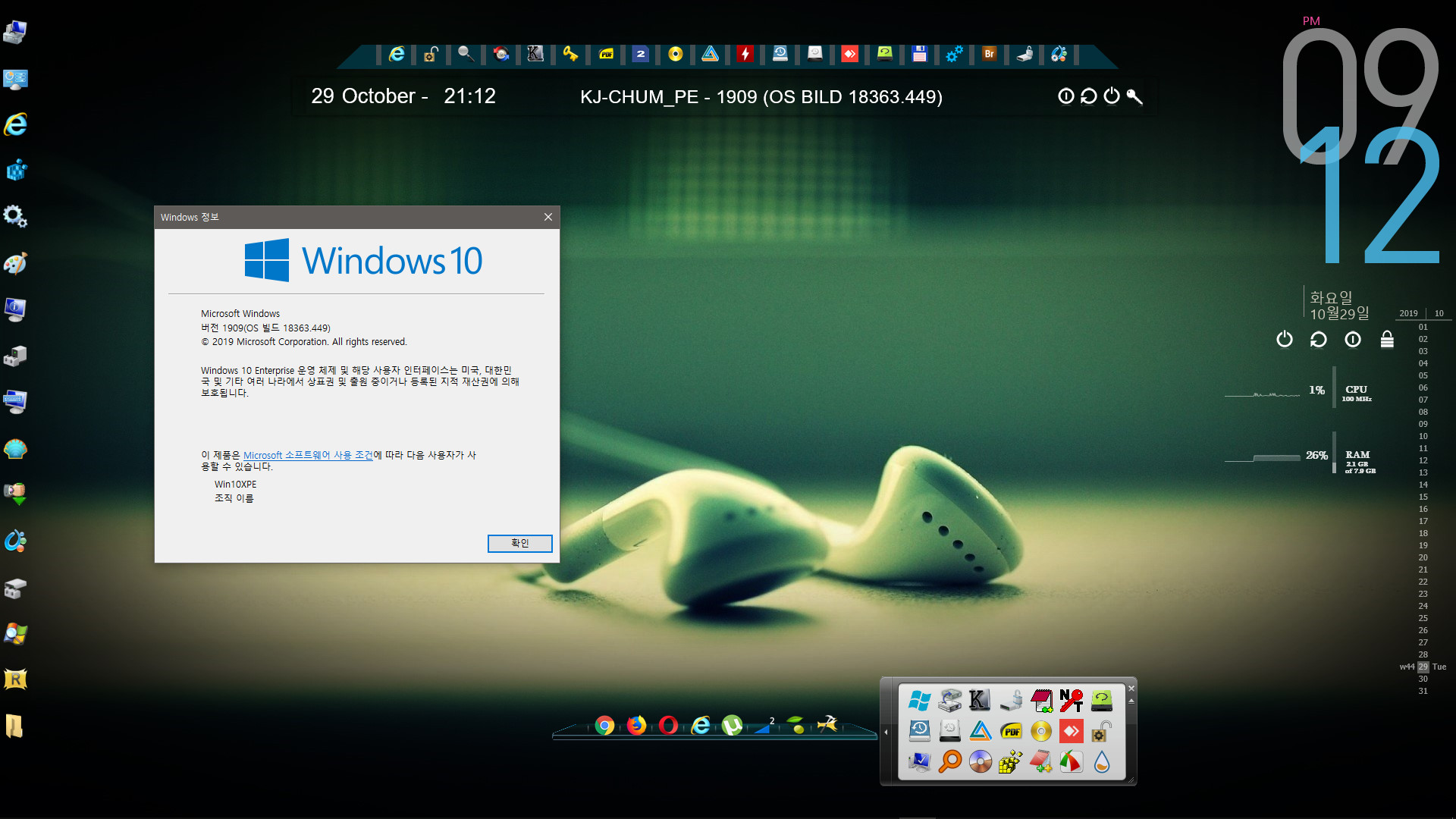Open the yellow R shortcut on left desktop
This screenshot has height=819, width=1456.
click(15, 679)
